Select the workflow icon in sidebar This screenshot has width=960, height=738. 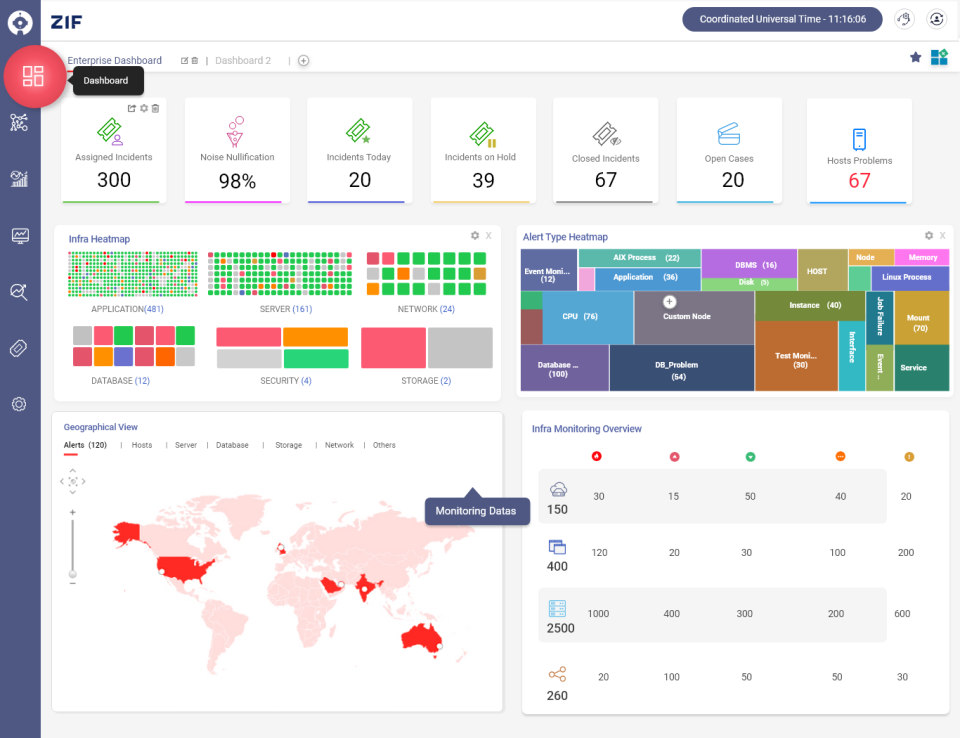click(x=19, y=122)
